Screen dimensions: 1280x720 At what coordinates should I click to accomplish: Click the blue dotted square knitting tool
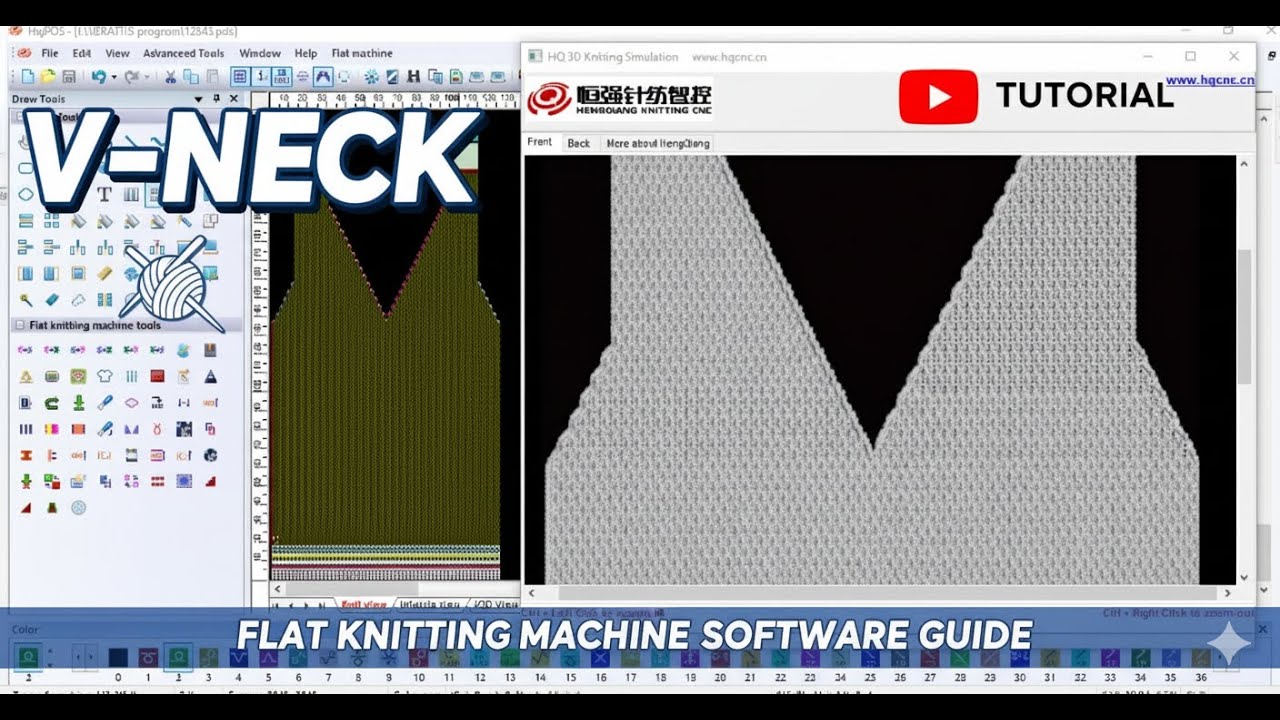click(184, 481)
